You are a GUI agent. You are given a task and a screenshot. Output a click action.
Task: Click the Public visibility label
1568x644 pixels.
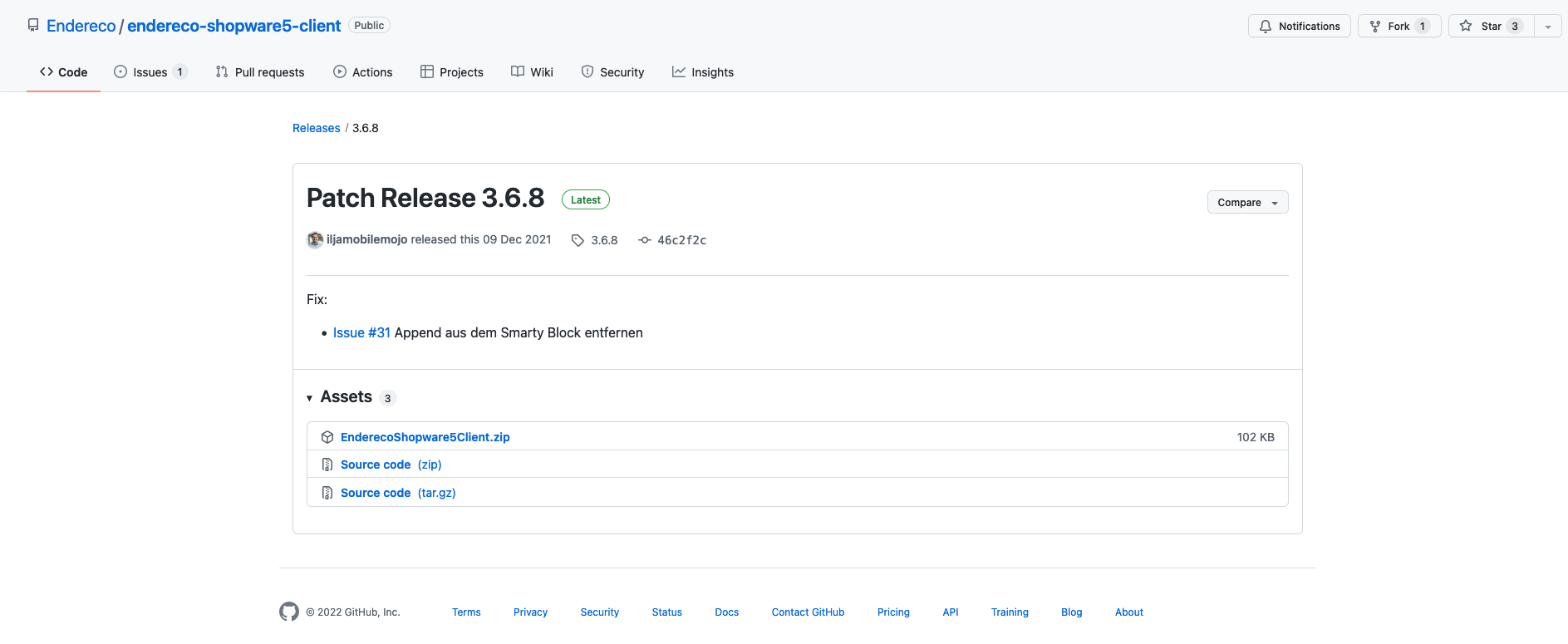[x=369, y=26]
